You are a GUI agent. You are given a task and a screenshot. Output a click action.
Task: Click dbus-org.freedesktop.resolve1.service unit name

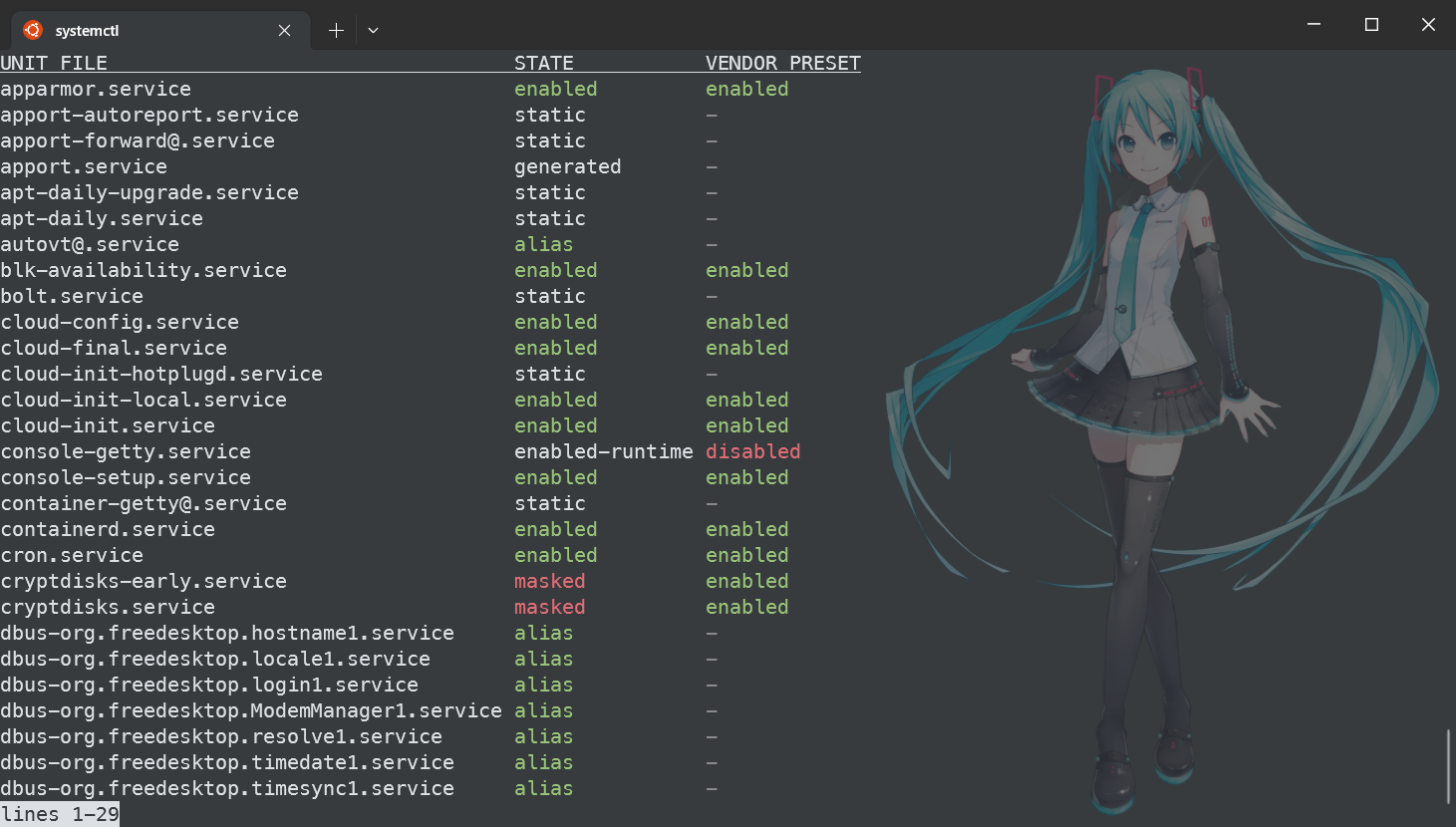pos(221,736)
